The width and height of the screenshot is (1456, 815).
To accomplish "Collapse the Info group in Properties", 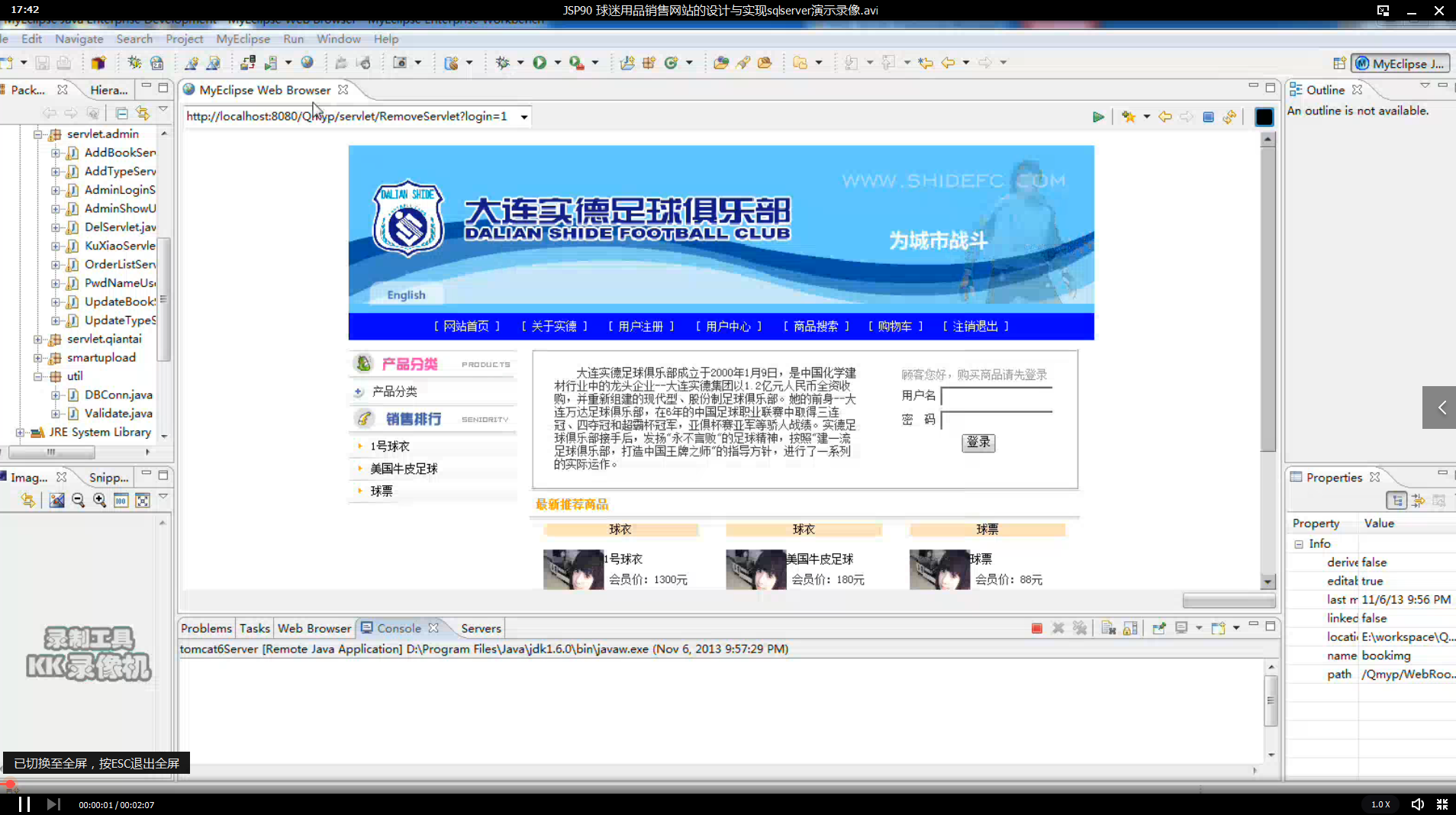I will pos(1299,544).
